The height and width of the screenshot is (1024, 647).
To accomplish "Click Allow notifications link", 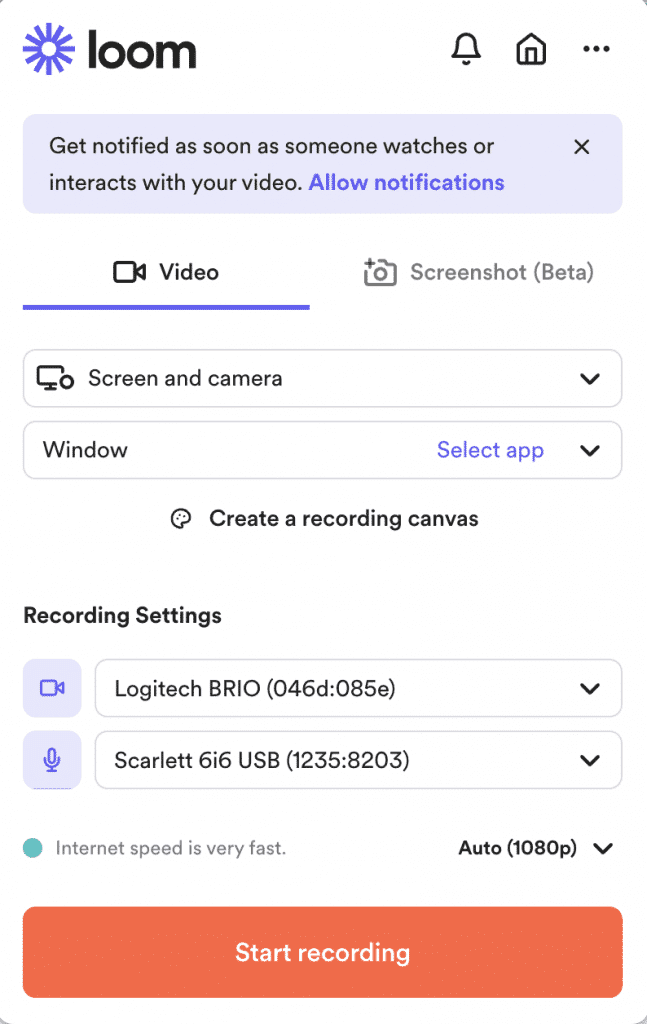I will pyautogui.click(x=406, y=182).
